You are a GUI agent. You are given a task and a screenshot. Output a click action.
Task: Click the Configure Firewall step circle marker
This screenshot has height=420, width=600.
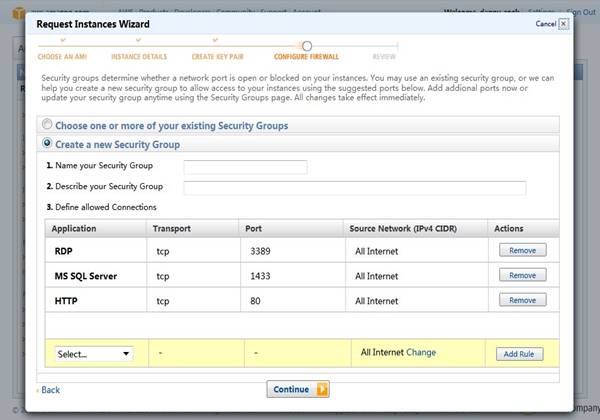click(x=307, y=46)
